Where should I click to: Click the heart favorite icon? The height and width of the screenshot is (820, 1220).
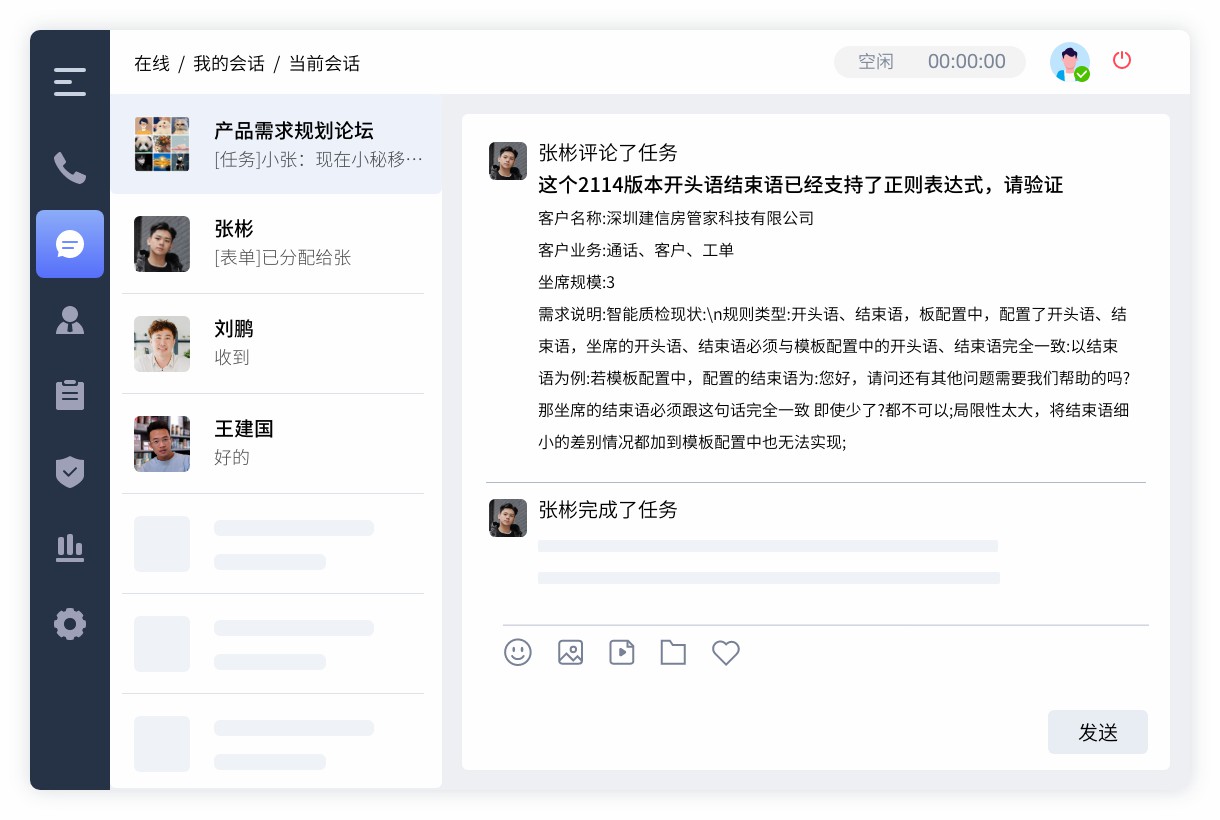[x=726, y=652]
